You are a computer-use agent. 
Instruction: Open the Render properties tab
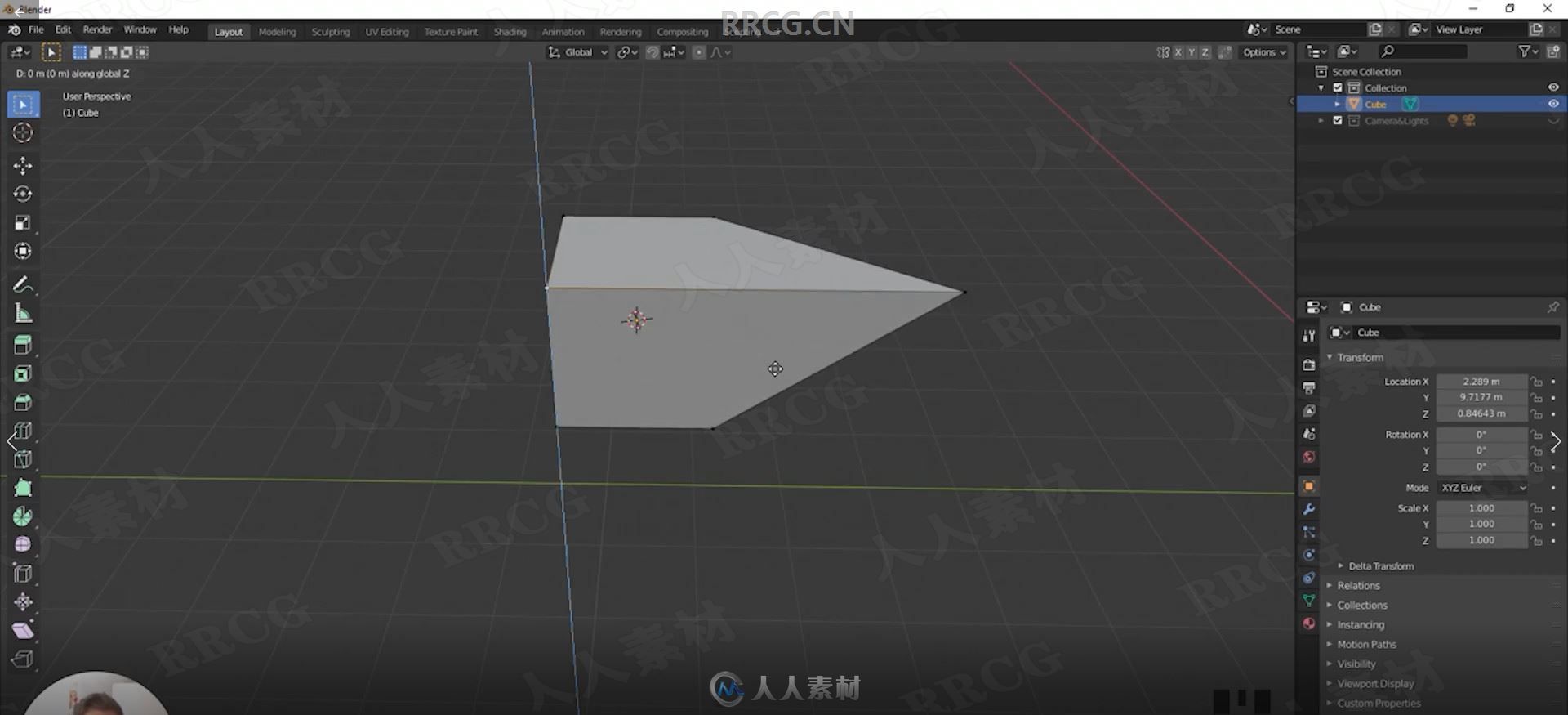point(1309,365)
